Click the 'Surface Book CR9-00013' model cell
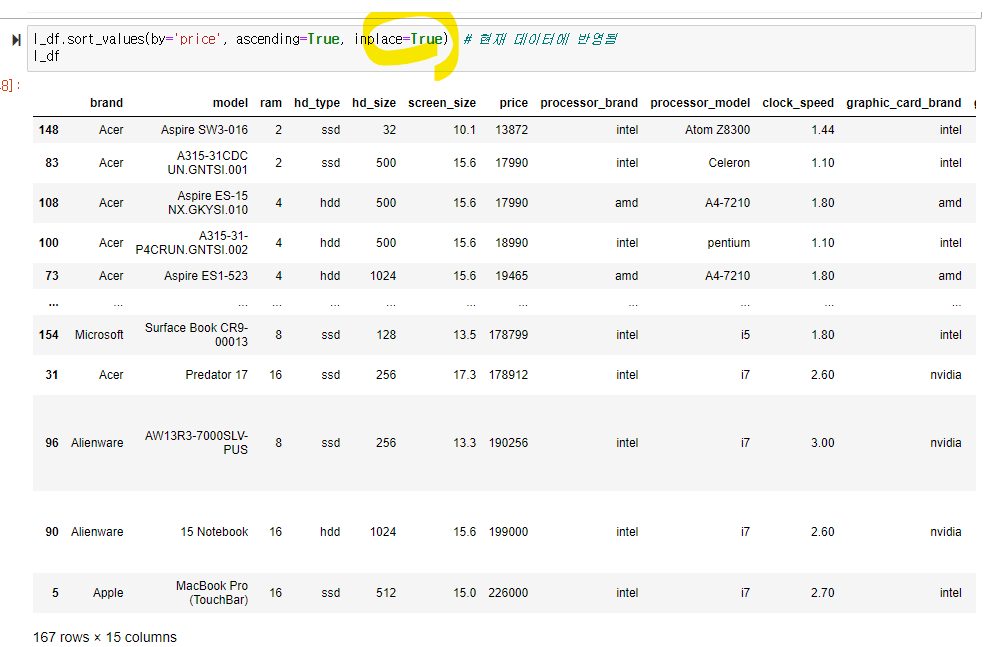The width and height of the screenshot is (987, 647). 196,335
